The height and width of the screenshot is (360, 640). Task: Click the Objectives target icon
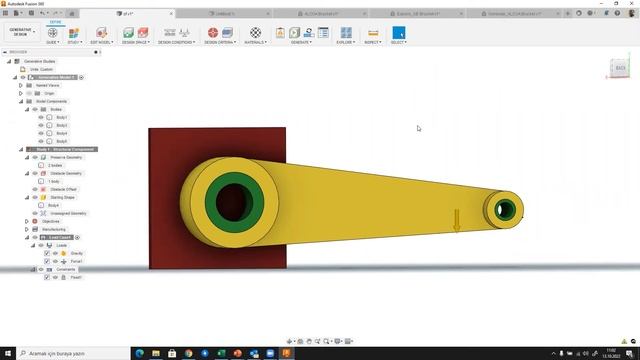click(213, 33)
